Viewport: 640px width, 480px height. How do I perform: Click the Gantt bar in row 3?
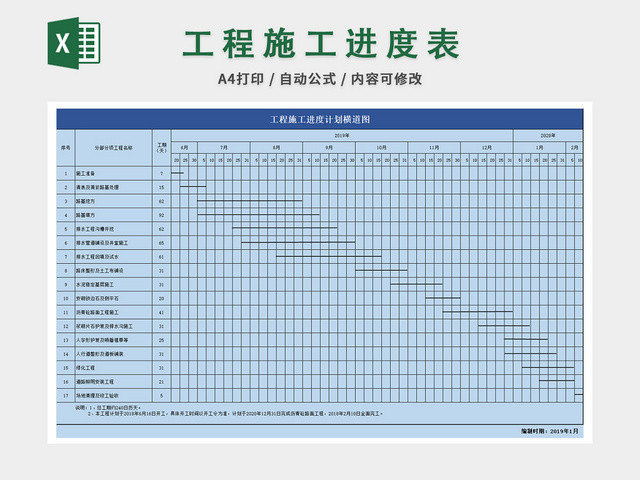[x=250, y=200]
